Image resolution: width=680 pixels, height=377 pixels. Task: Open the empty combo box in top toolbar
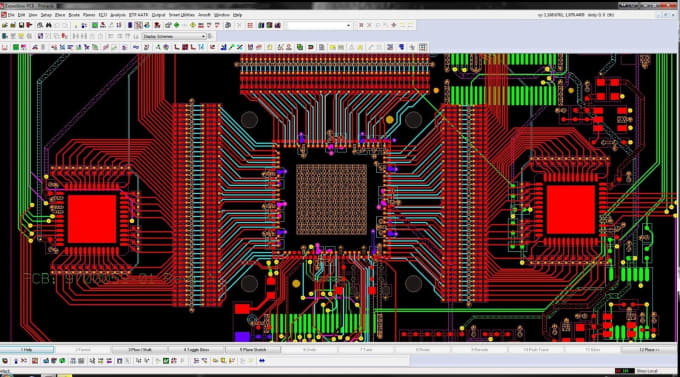[x=319, y=26]
